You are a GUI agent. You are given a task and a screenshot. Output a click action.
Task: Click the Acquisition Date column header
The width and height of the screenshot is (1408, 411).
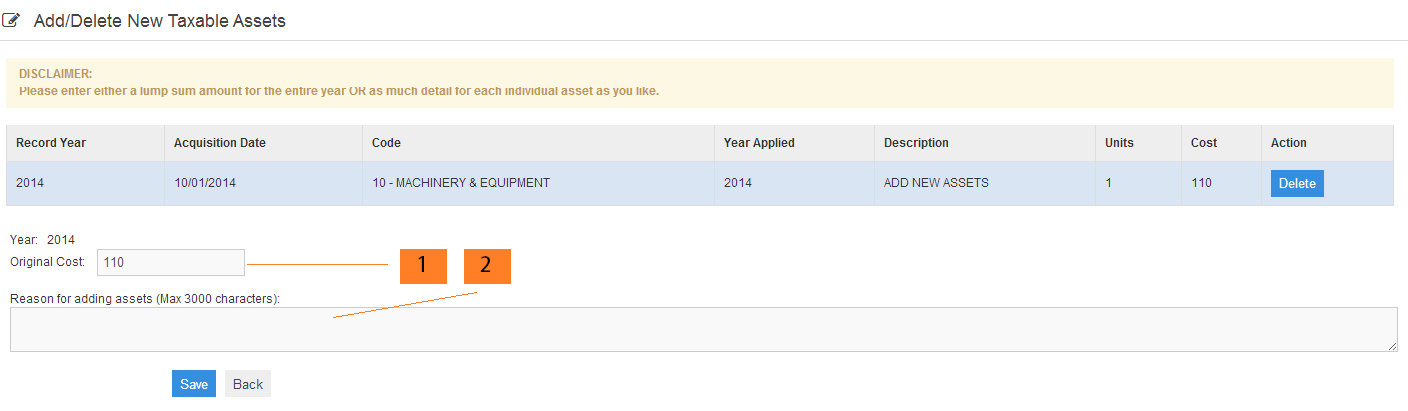[220, 143]
